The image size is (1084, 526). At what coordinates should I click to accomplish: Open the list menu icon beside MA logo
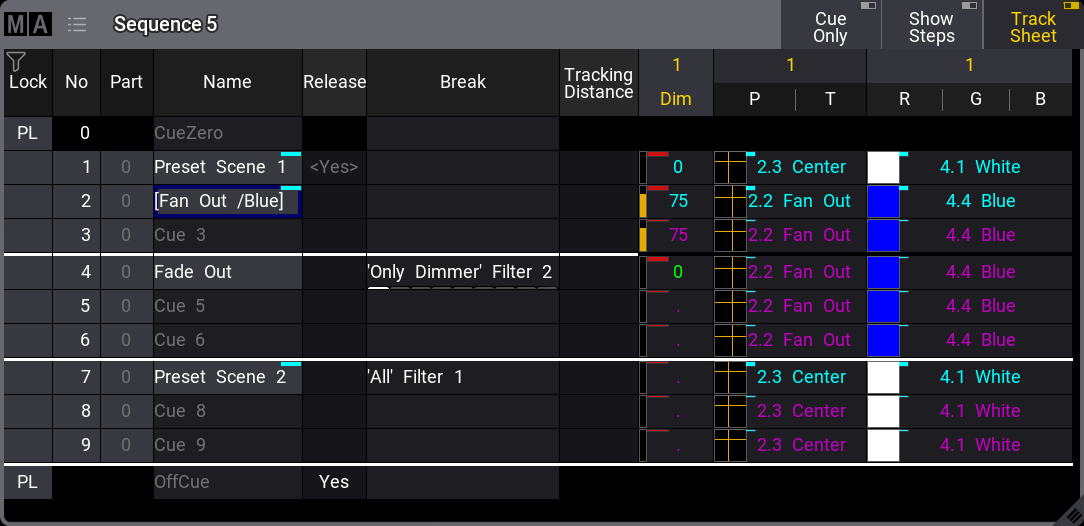[77, 24]
